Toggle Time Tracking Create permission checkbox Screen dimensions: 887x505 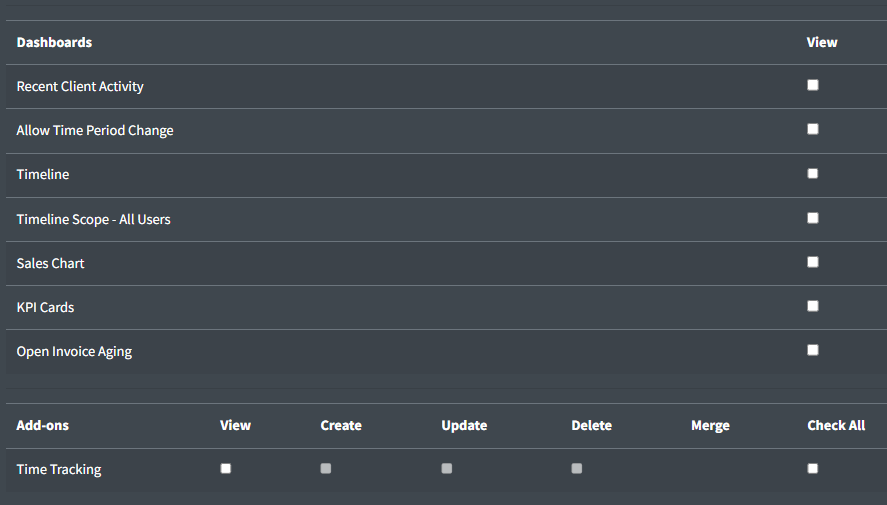click(x=326, y=468)
